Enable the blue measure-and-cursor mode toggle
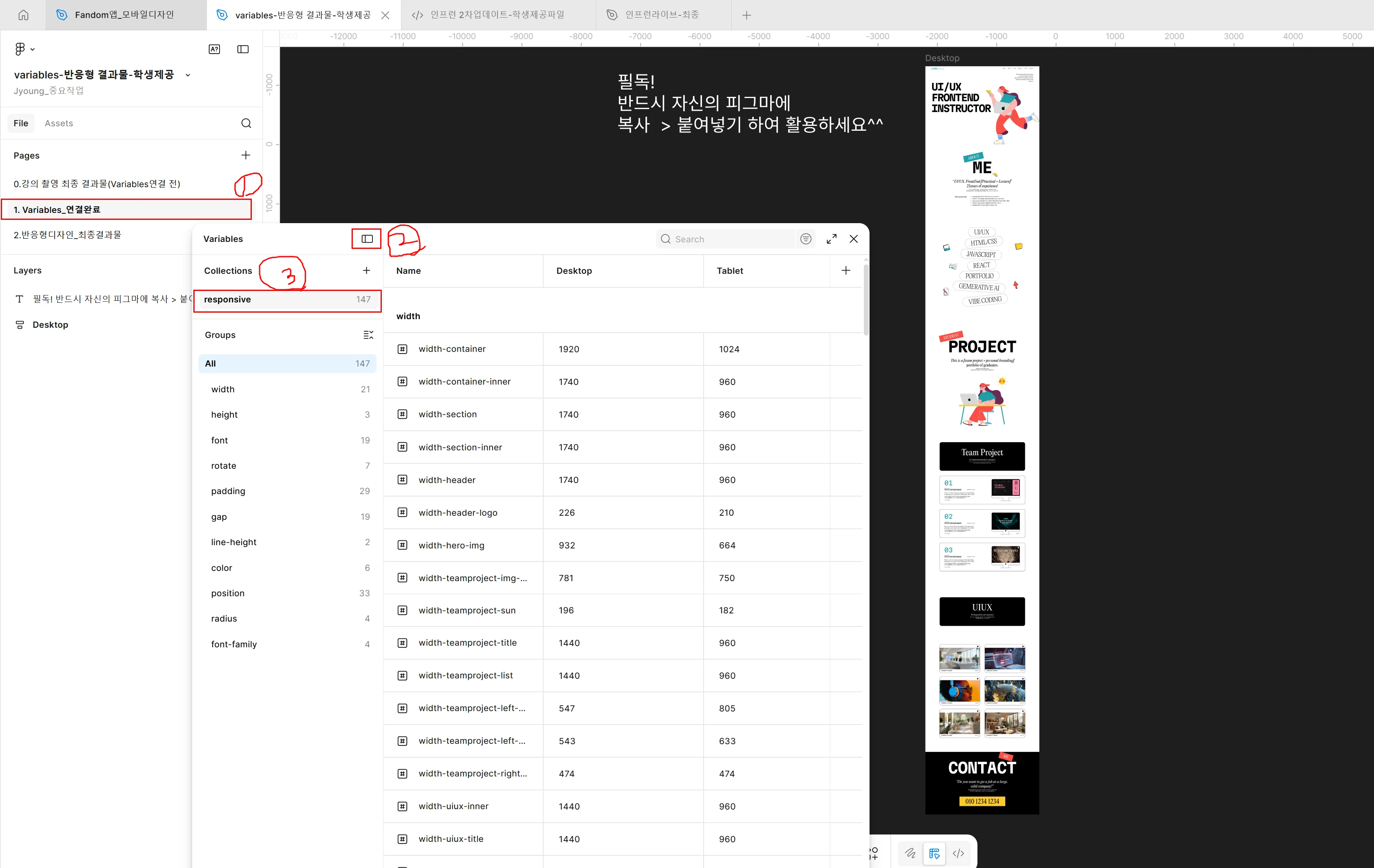Image resolution: width=1374 pixels, height=868 pixels. click(934, 853)
